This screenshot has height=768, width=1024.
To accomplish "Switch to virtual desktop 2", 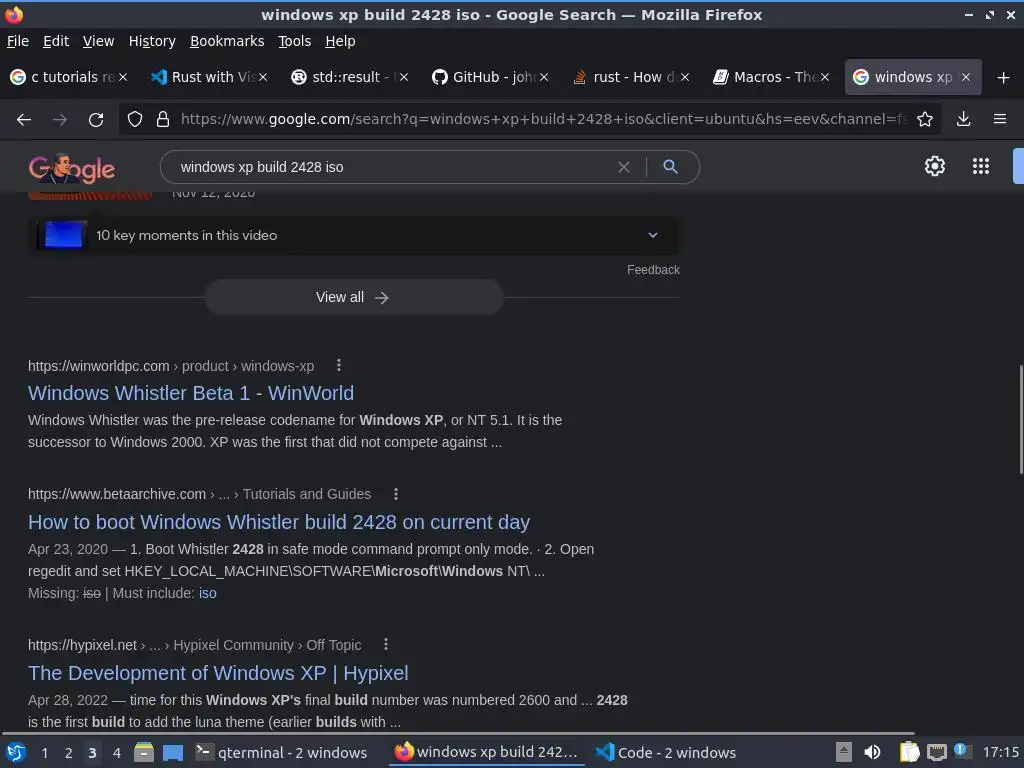I will click(68, 753).
